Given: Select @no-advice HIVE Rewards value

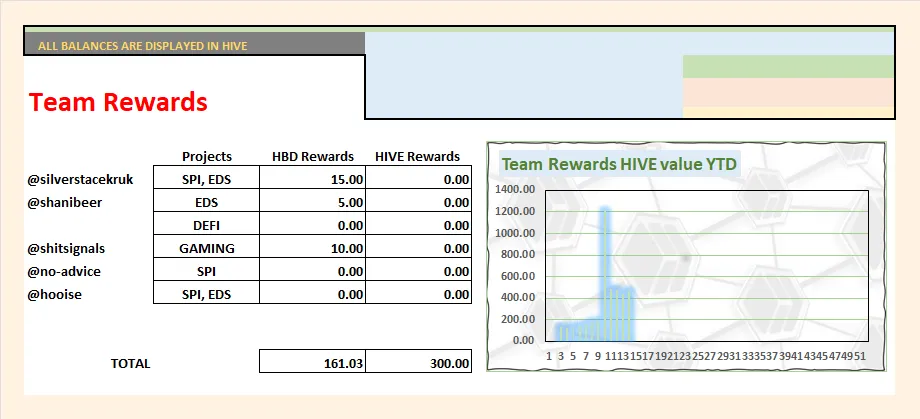Looking at the screenshot, I should tap(418, 269).
